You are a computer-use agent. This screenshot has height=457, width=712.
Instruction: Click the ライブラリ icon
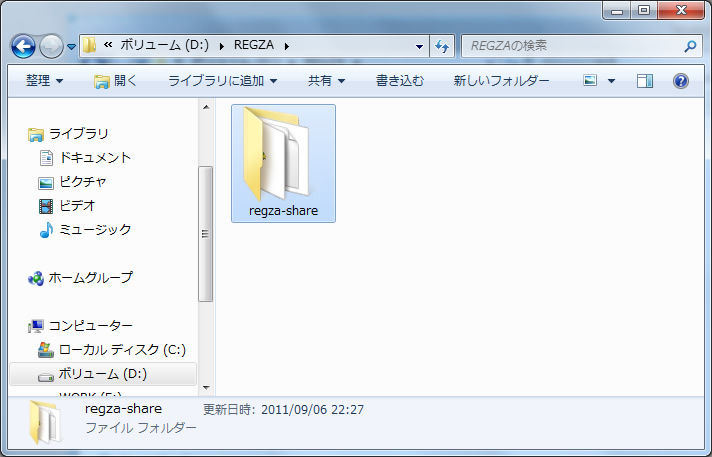[x=36, y=134]
